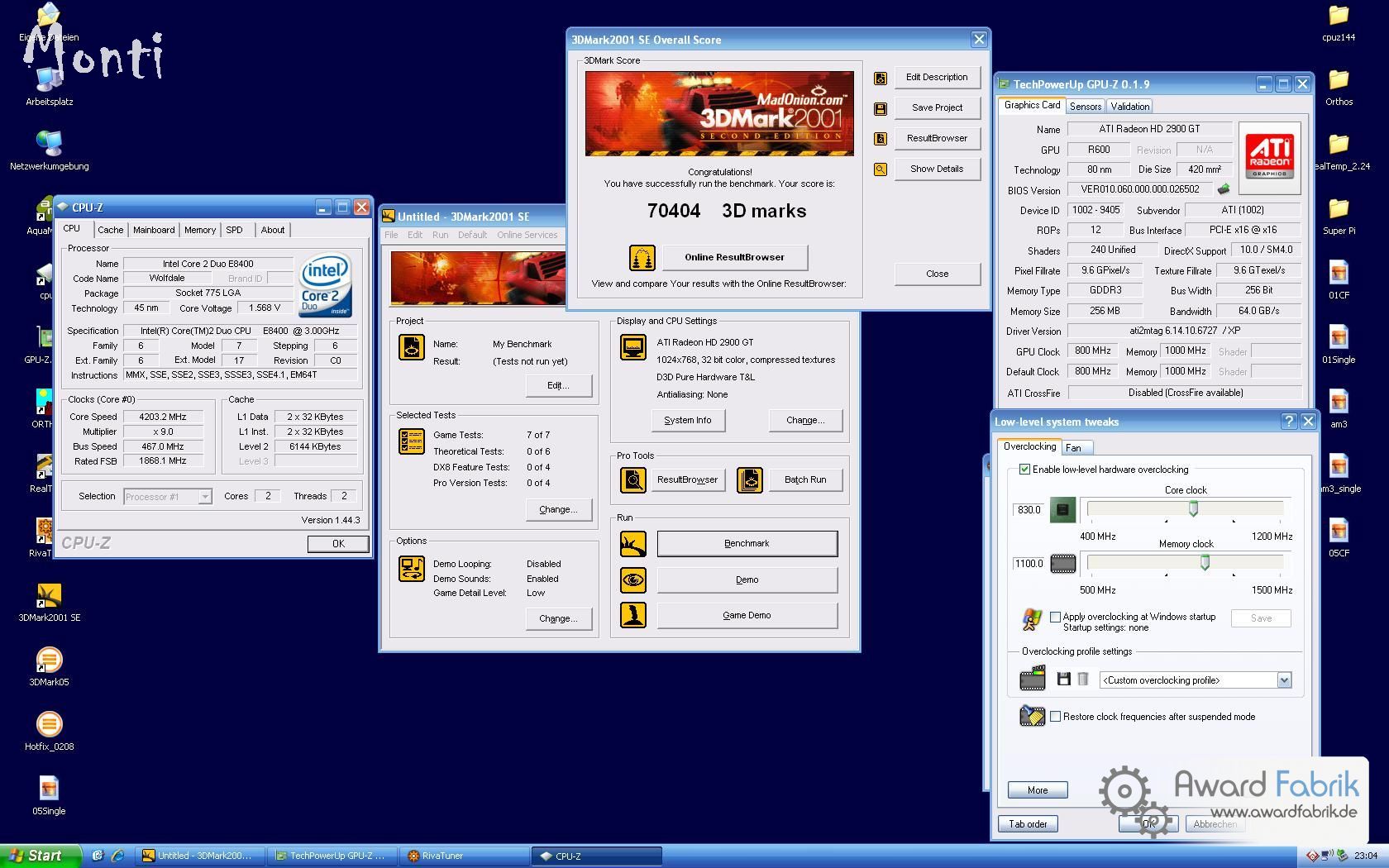Switch to CPU-Z Cache tab
This screenshot has width=1389, height=868.
tap(110, 231)
